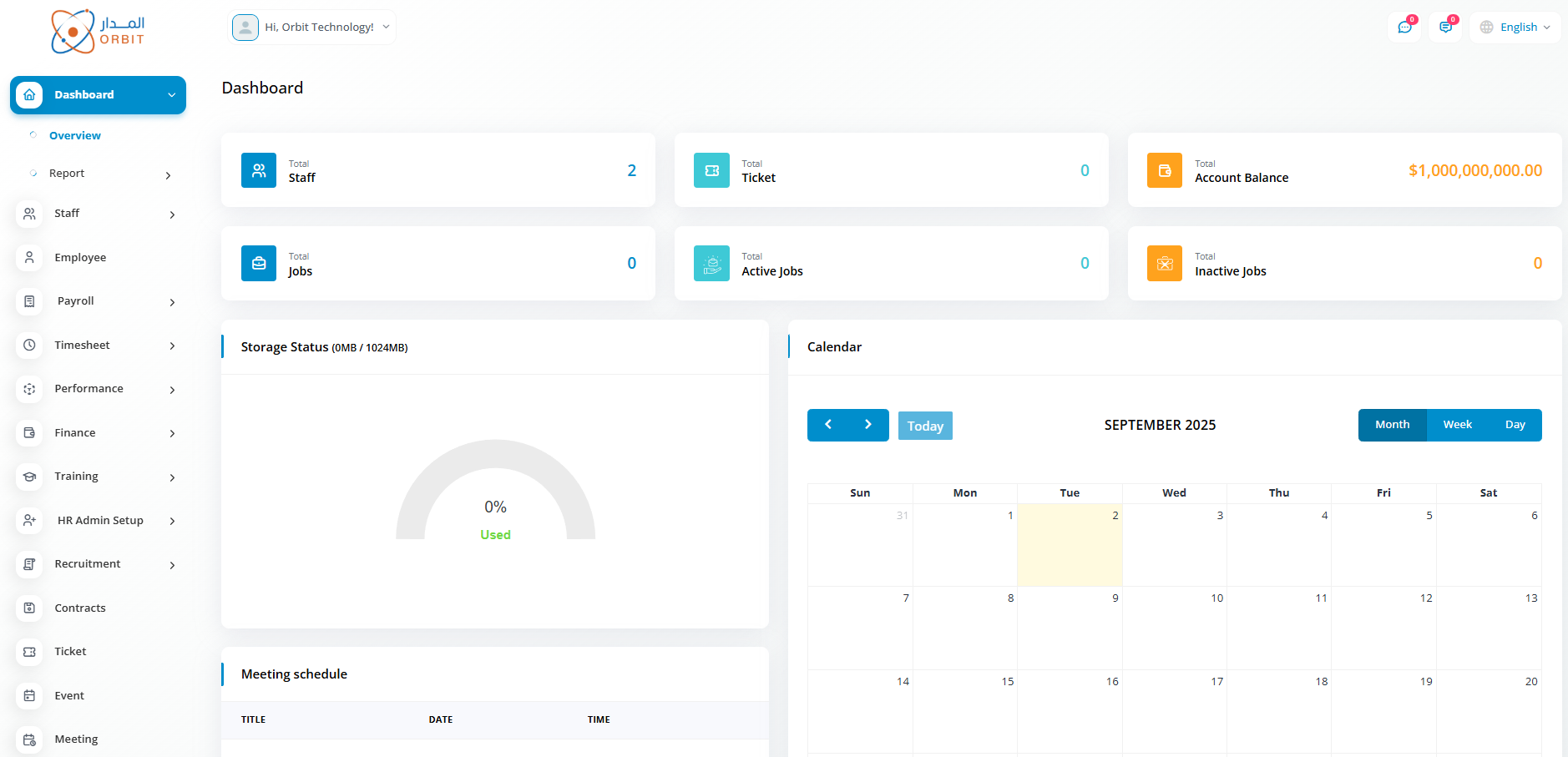The image size is (1568, 757).
Task: Open the chat messages icon in header
Action: tap(1405, 28)
